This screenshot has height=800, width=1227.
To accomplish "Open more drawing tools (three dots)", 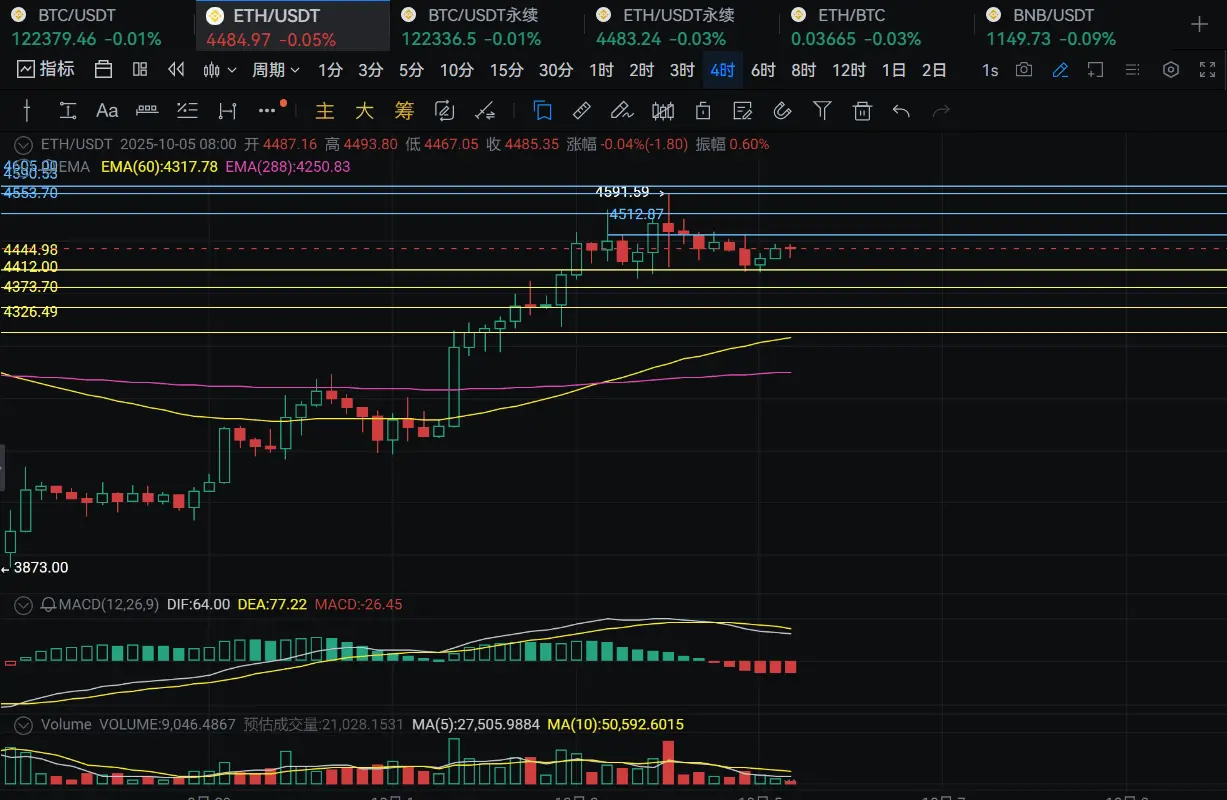I will click(x=267, y=110).
